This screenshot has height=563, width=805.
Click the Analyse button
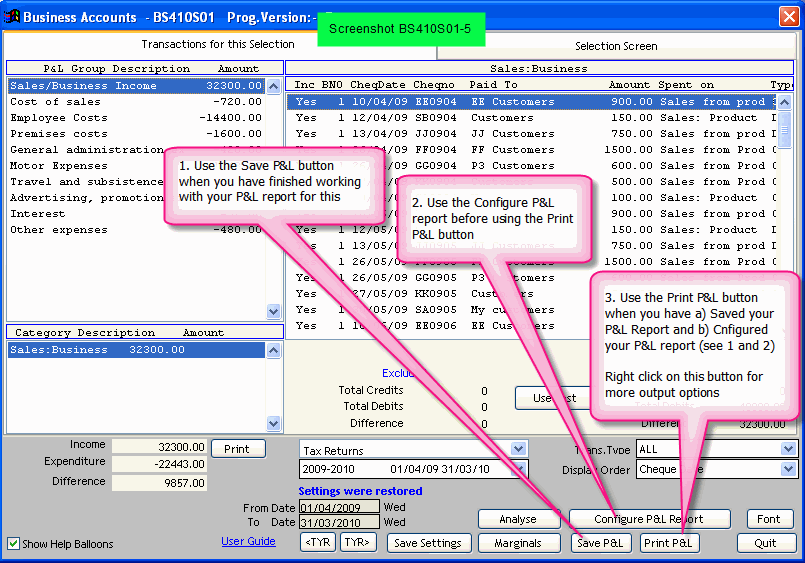[518, 519]
